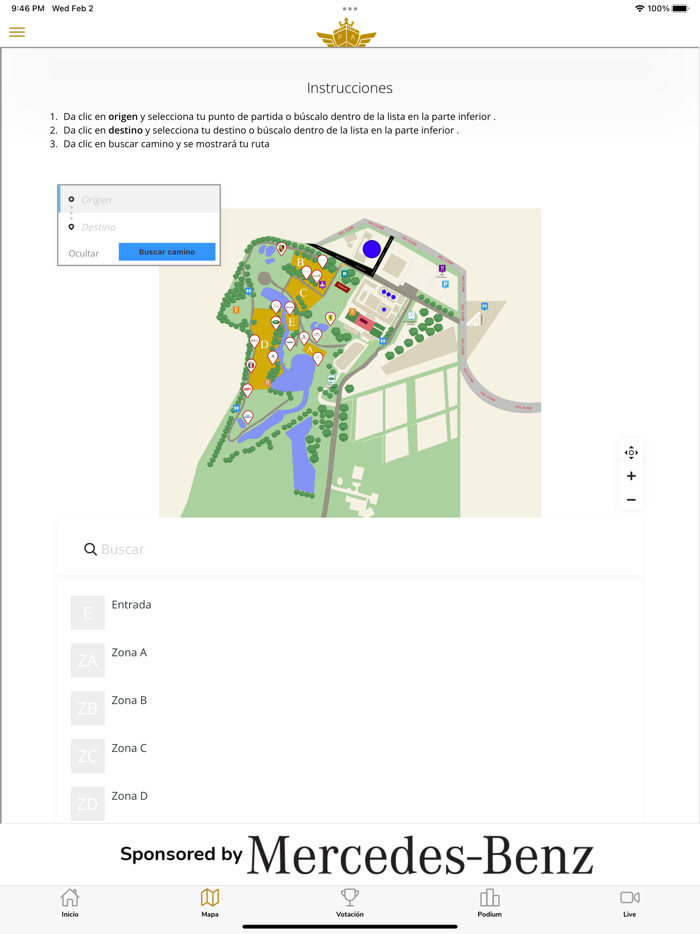Select Entrada from the list
Image resolution: width=700 pixels, height=934 pixels.
click(x=350, y=612)
